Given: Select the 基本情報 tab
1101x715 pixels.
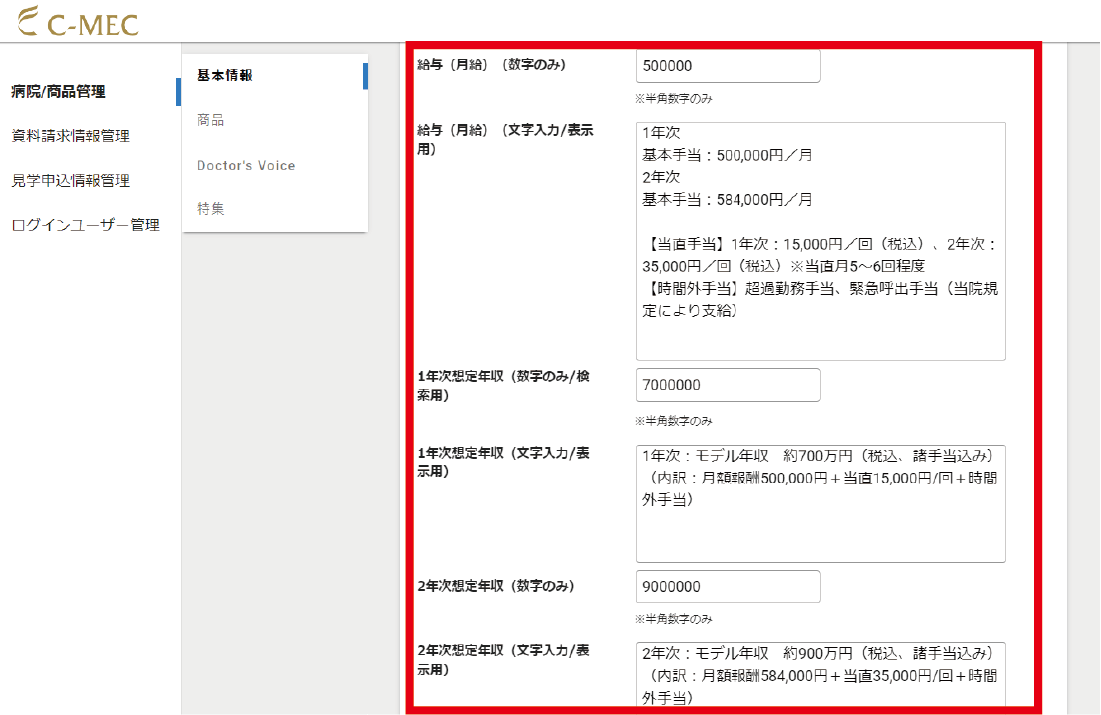Looking at the screenshot, I should [x=225, y=75].
